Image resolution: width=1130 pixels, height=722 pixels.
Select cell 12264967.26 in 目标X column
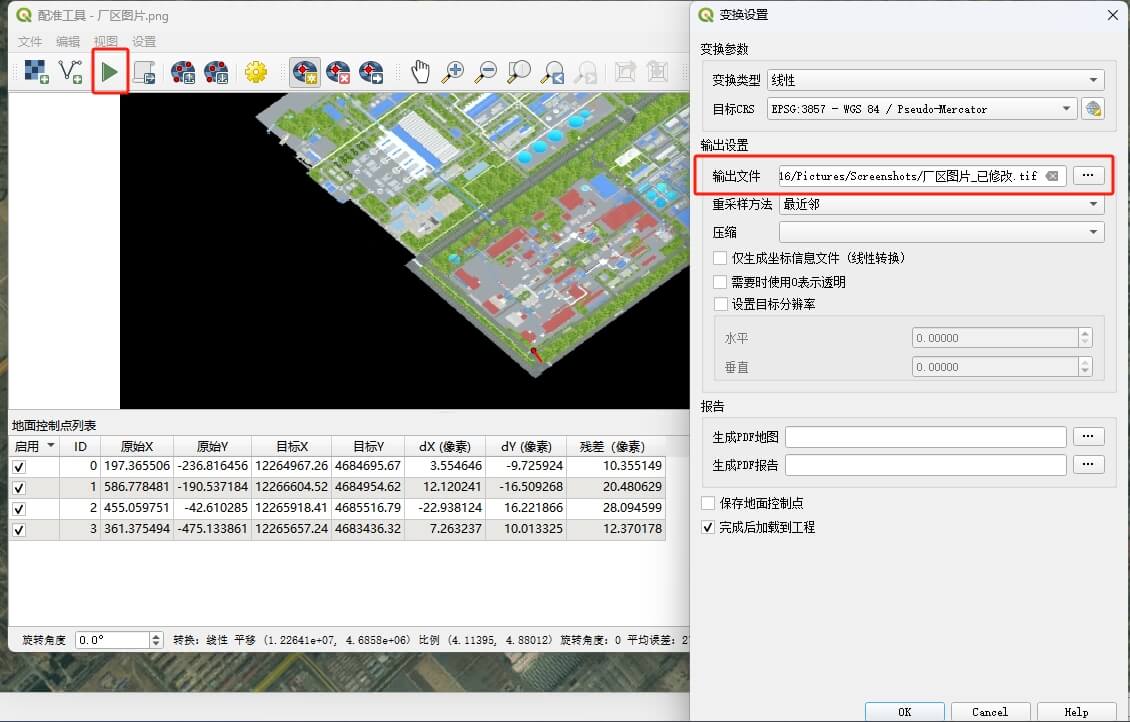coord(291,466)
